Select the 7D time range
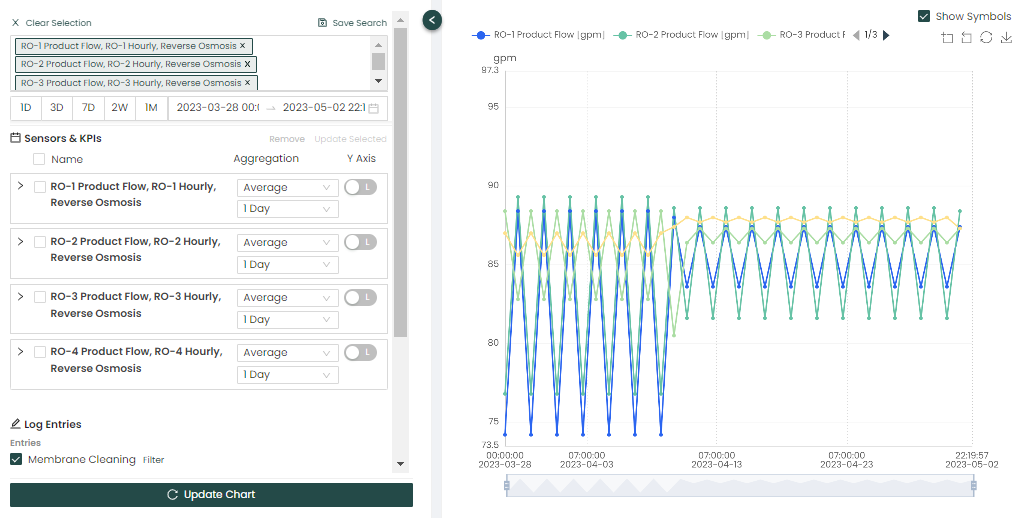The height and width of the screenshot is (518, 1020). coord(88,108)
